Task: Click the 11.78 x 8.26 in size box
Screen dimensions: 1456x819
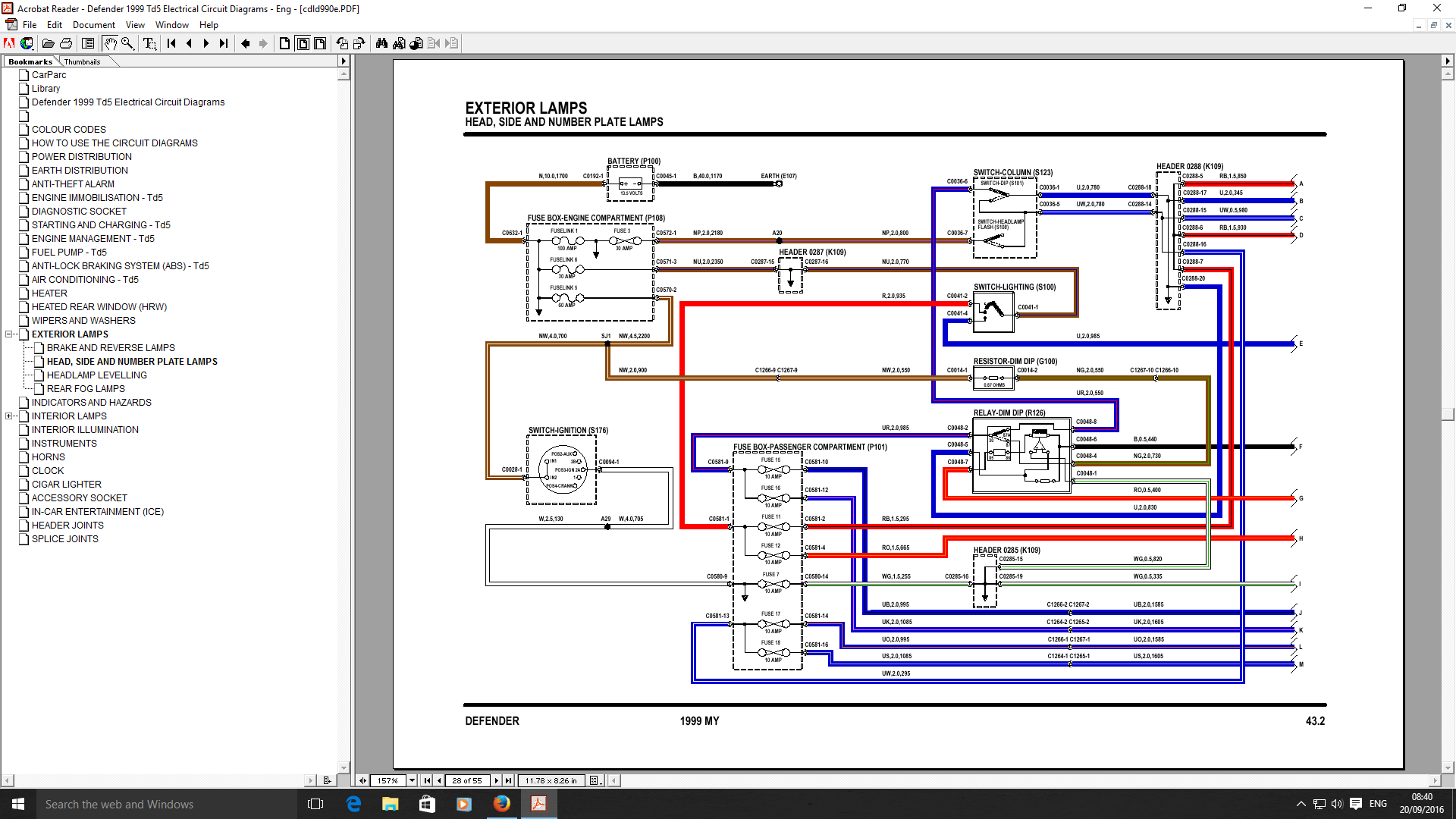Action: pyautogui.click(x=551, y=780)
